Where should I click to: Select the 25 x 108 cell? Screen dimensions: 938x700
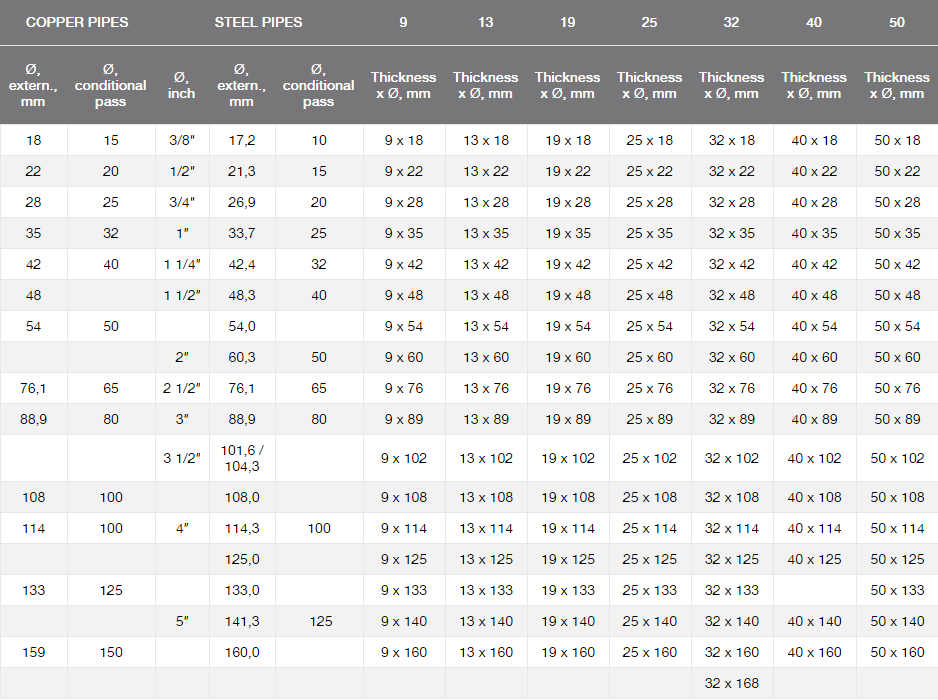point(649,497)
